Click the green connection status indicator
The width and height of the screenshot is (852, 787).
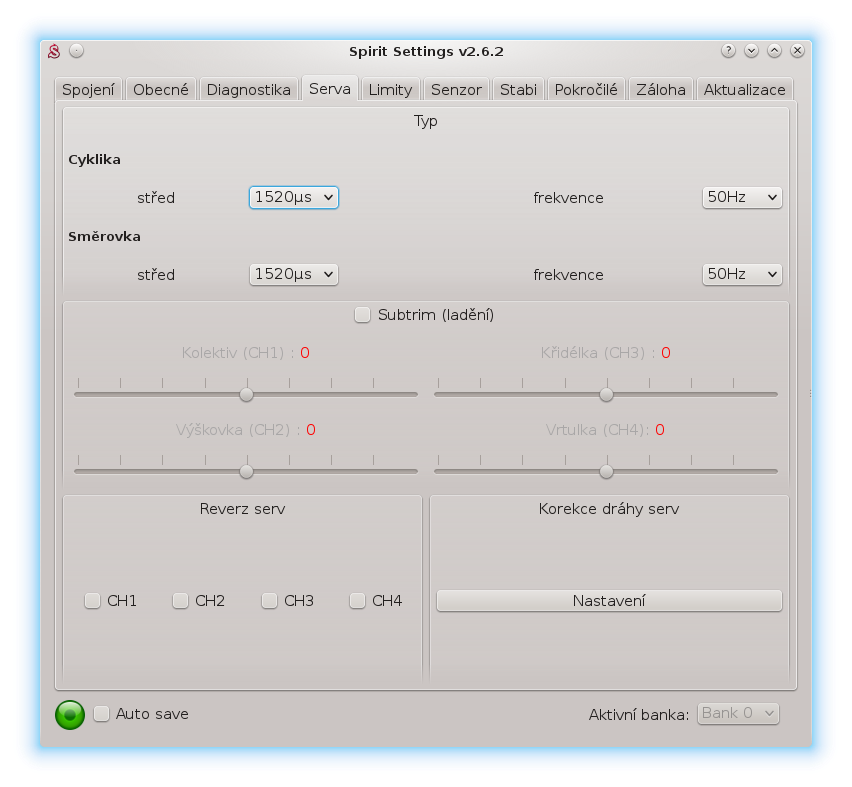click(x=70, y=714)
